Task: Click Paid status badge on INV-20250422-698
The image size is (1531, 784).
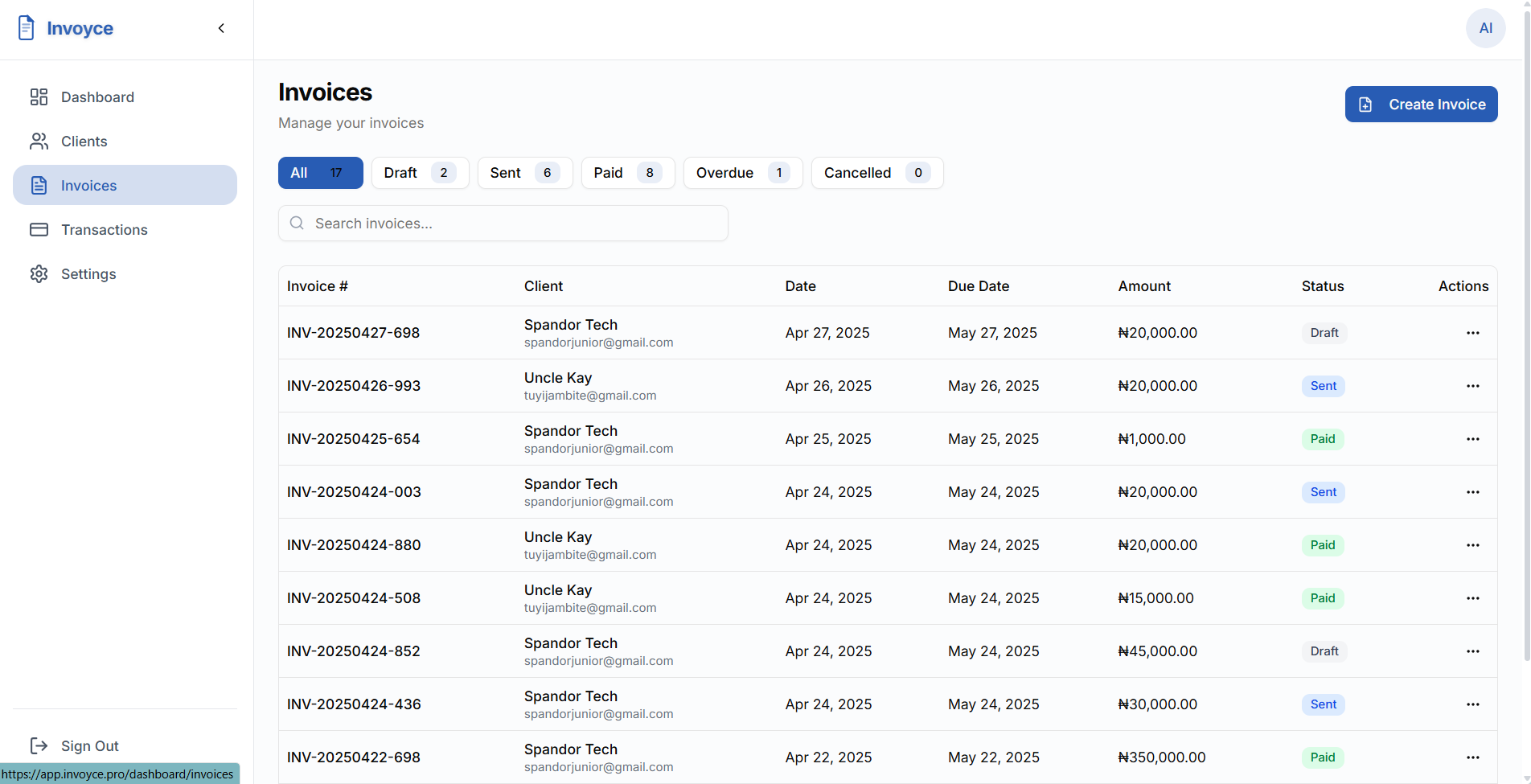Action: [1323, 757]
